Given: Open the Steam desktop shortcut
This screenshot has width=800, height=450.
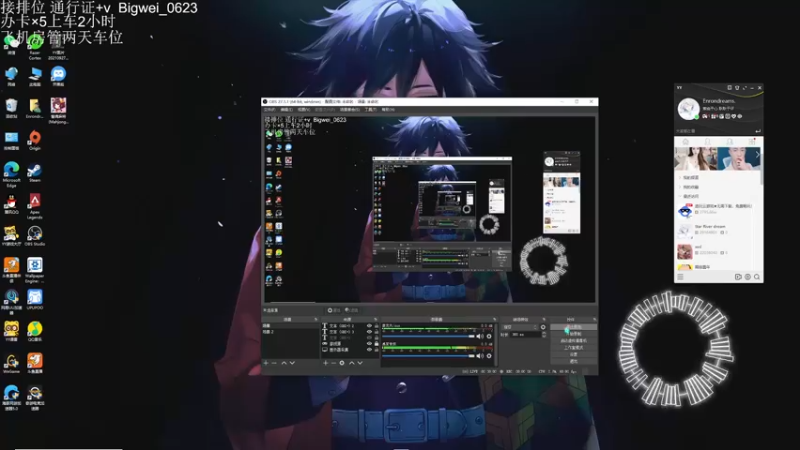Looking at the screenshot, I should [x=35, y=172].
